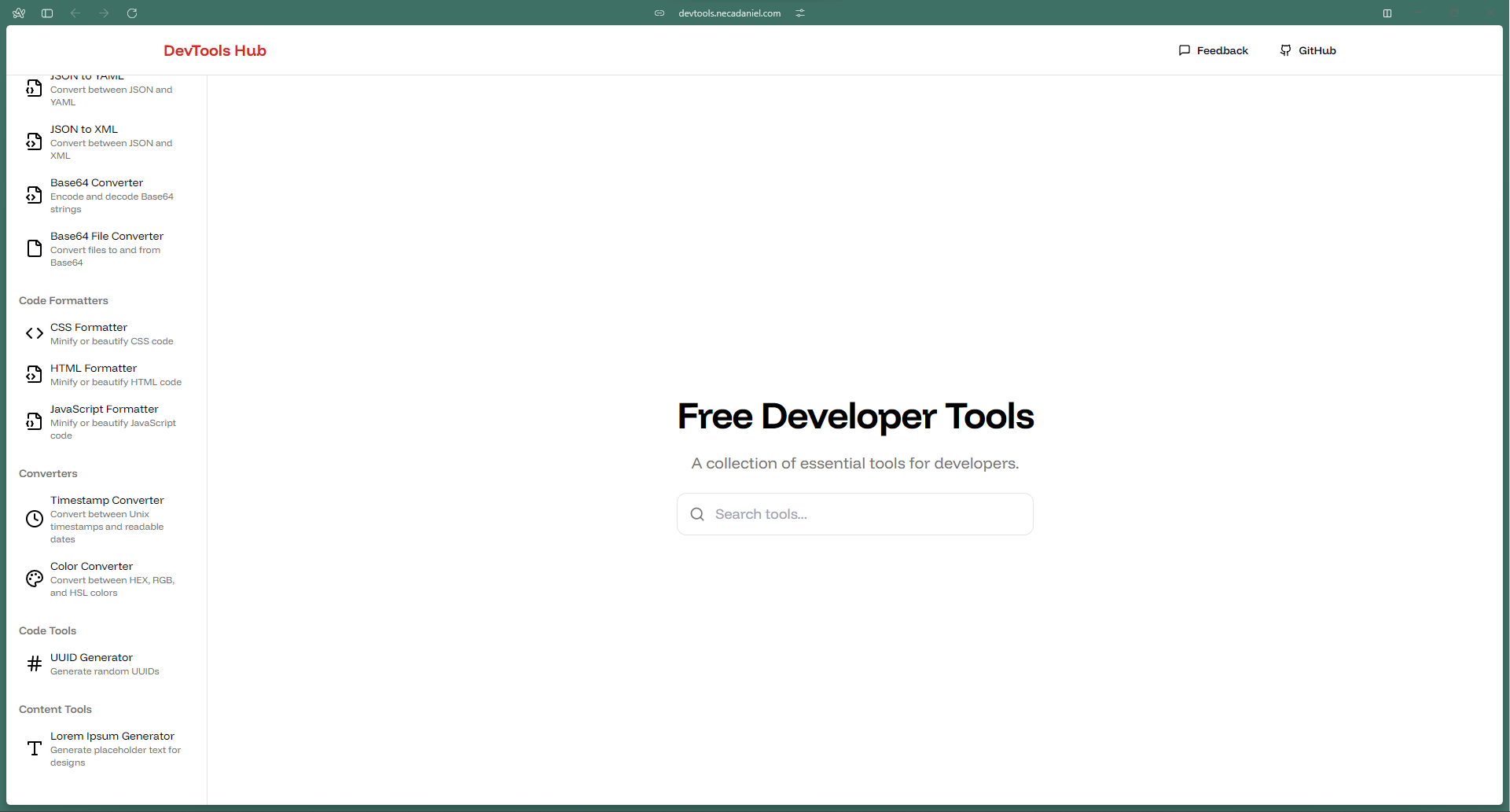Go forward using the browser forward arrow
The image size is (1510, 812).
click(104, 13)
